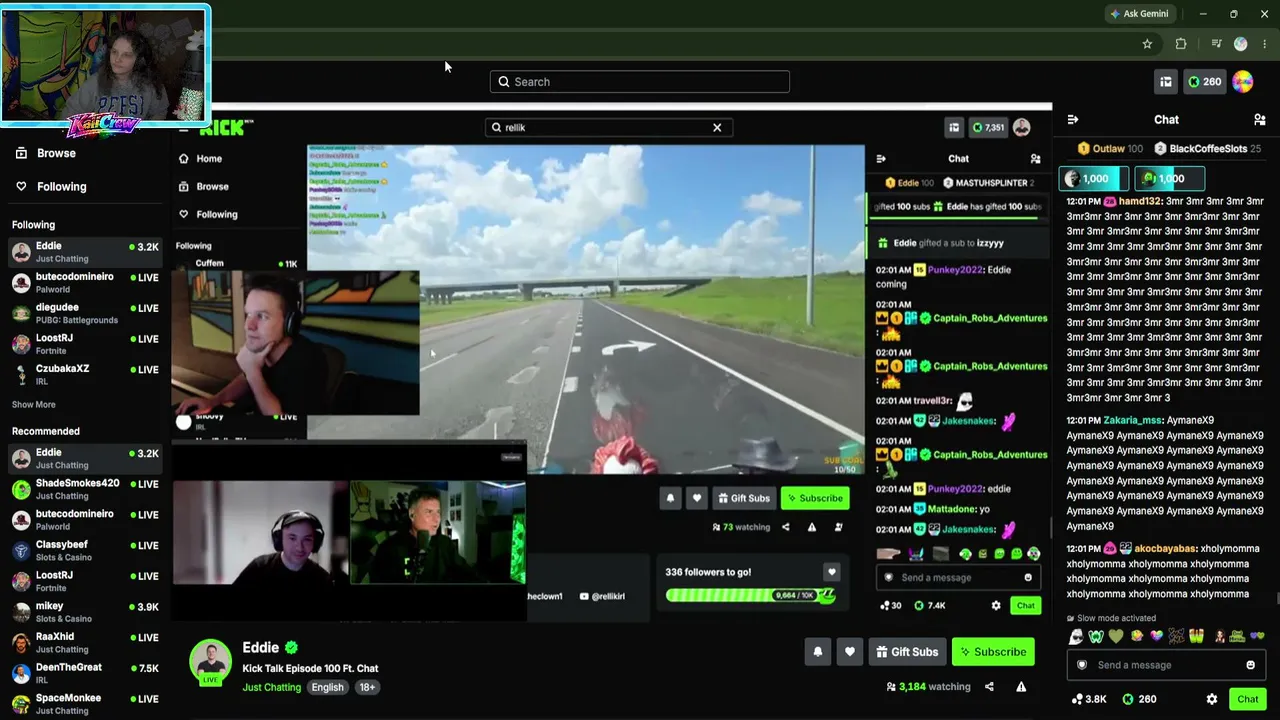Open Chrome three-dot menu

(x=1265, y=44)
